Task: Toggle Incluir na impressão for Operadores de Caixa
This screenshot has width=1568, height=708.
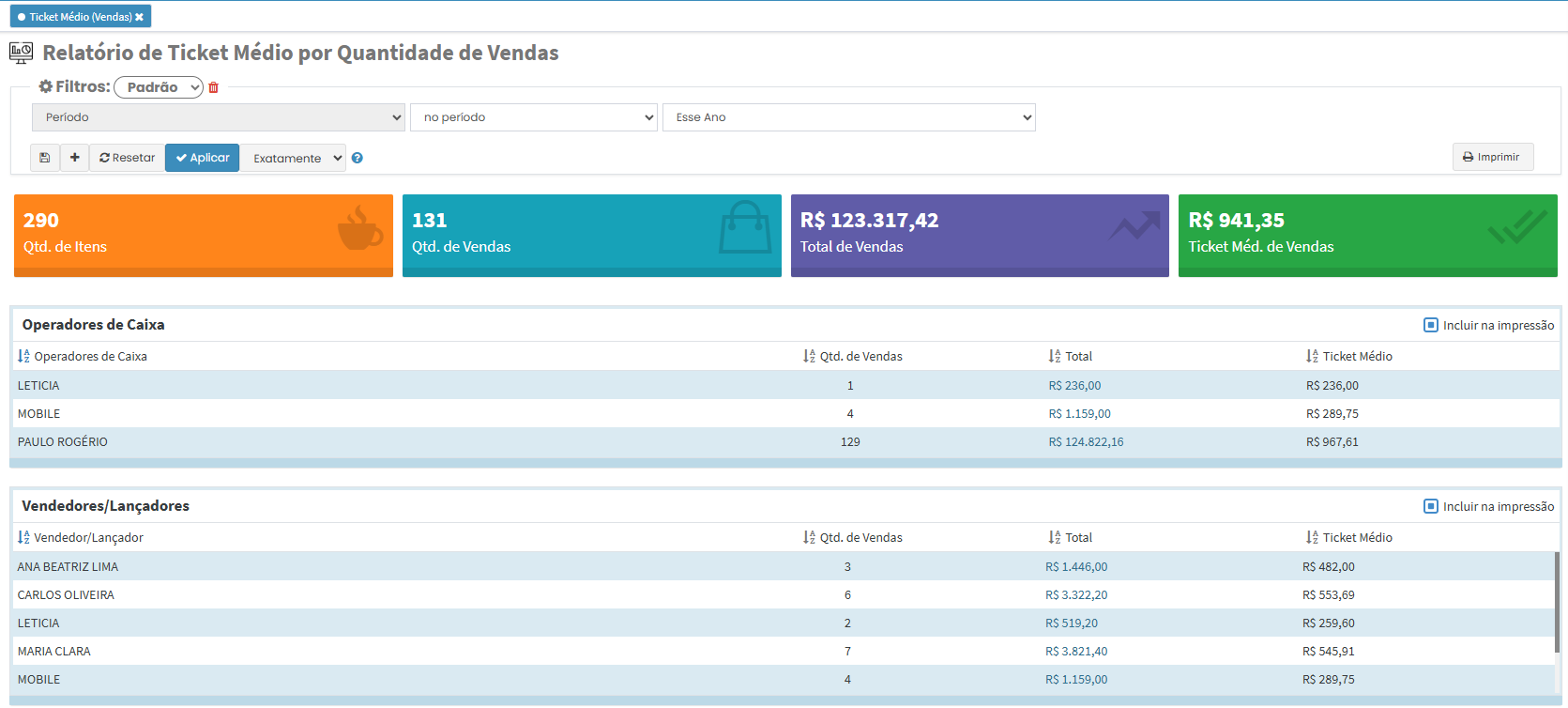Action: tap(1430, 325)
